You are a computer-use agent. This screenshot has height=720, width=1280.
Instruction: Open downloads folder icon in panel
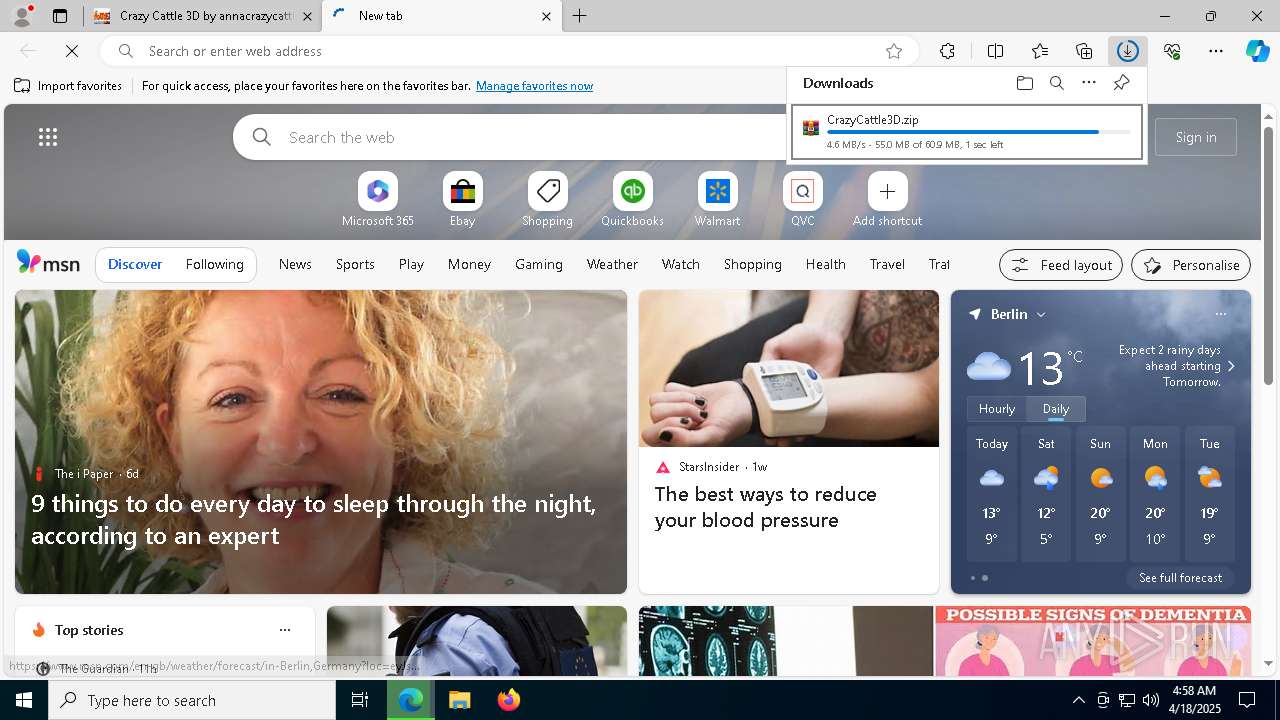coord(1024,83)
